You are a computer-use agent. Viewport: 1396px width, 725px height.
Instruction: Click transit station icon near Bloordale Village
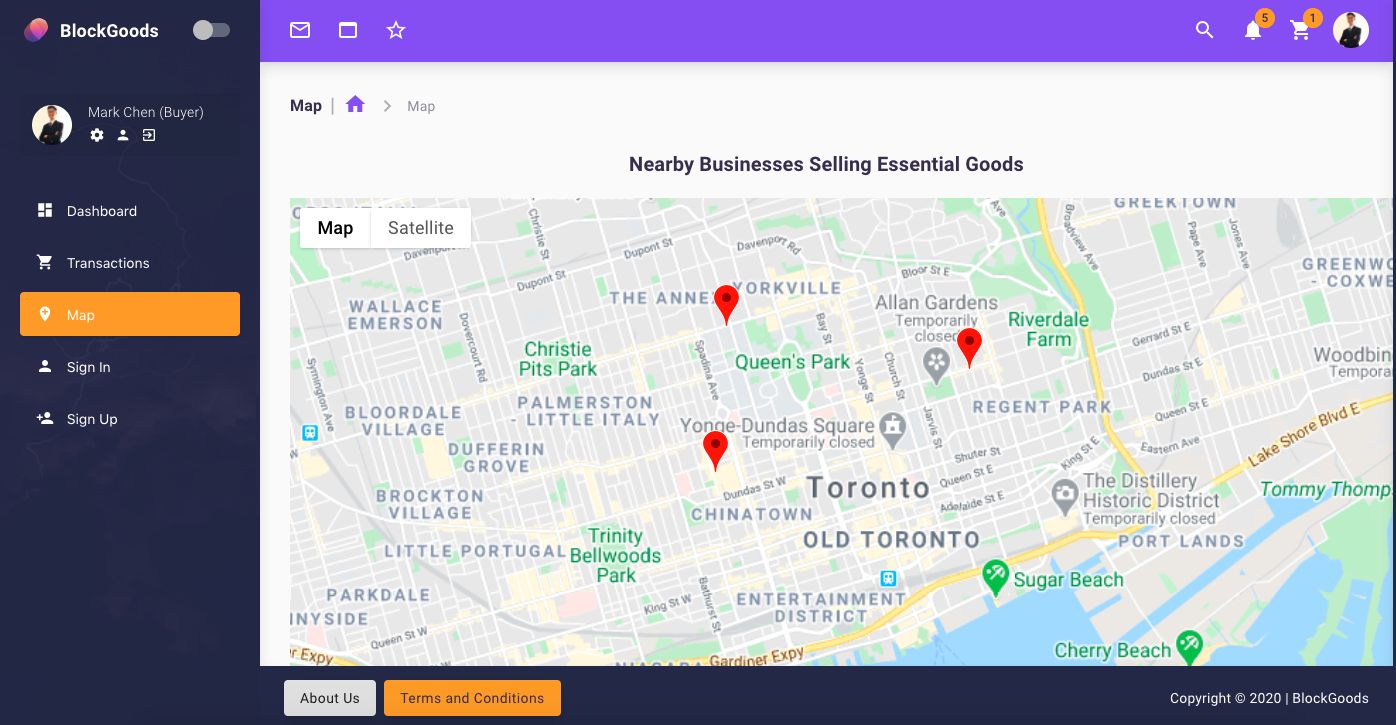(x=310, y=433)
